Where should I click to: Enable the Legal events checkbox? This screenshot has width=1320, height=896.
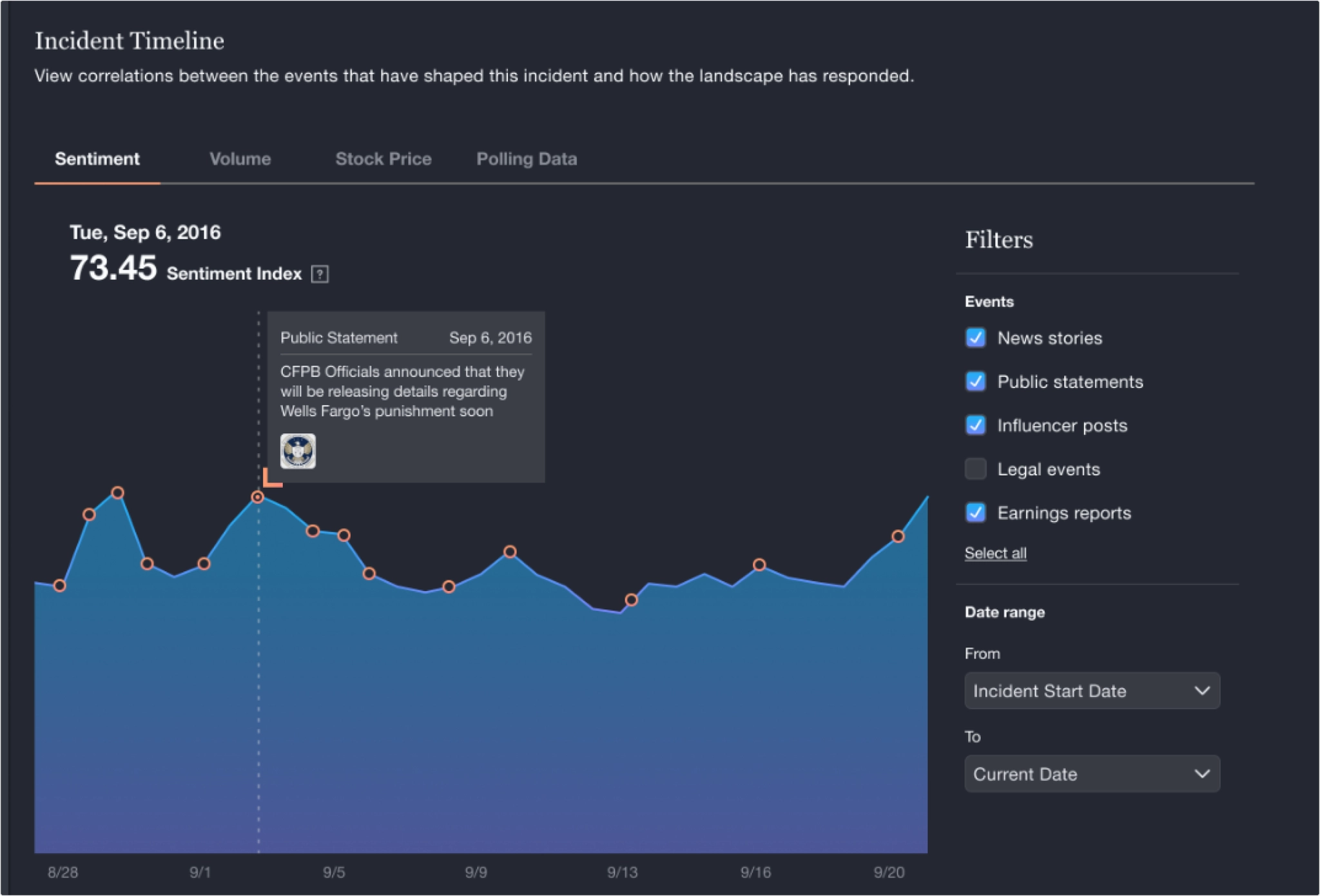coord(975,469)
